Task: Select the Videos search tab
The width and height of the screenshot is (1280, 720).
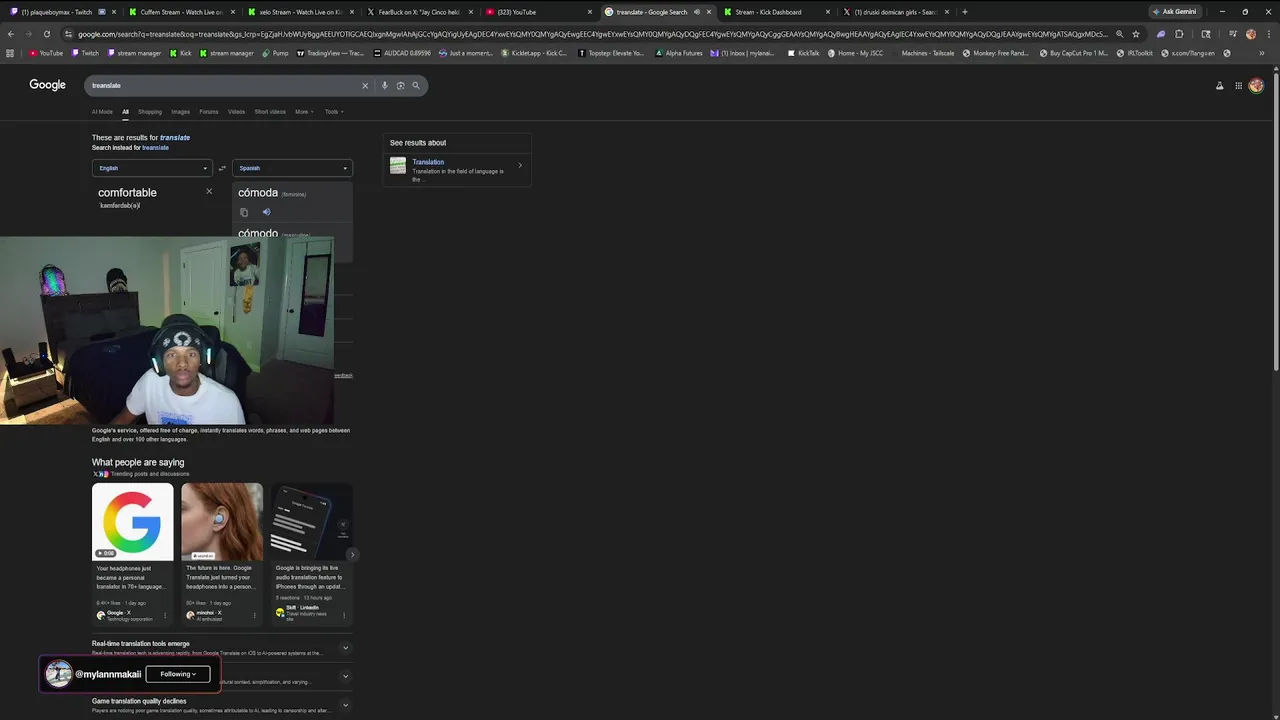Action: 236,112
